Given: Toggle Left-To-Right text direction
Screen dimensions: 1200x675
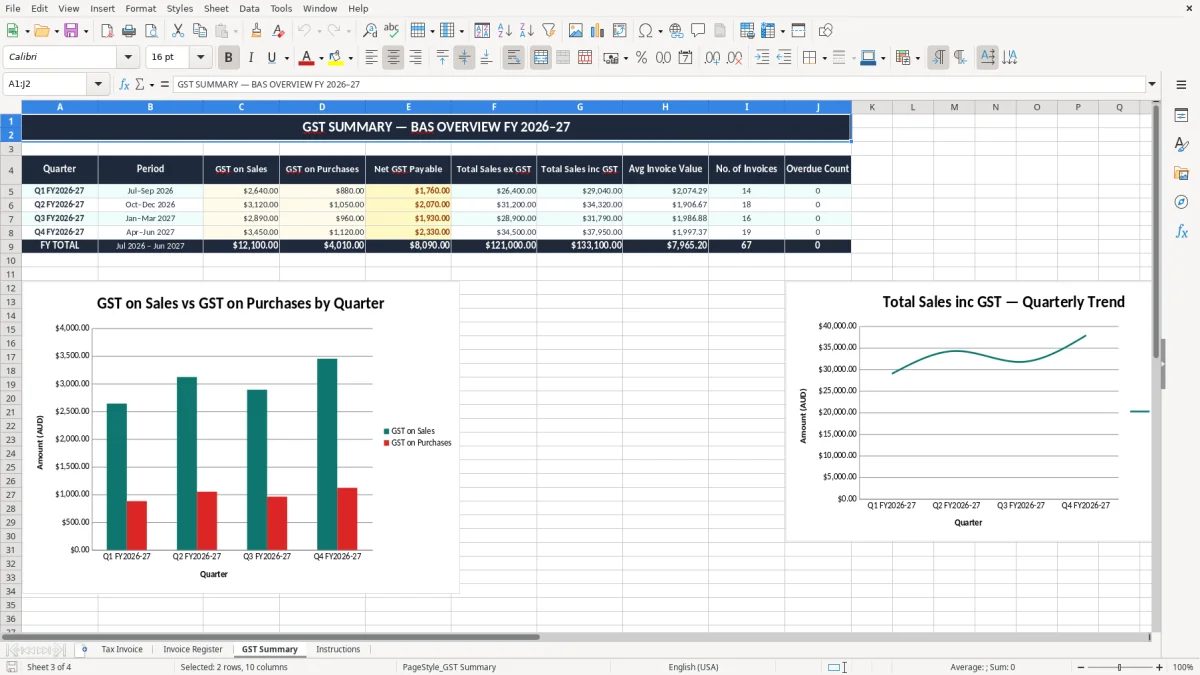Looking at the screenshot, I should [938, 58].
